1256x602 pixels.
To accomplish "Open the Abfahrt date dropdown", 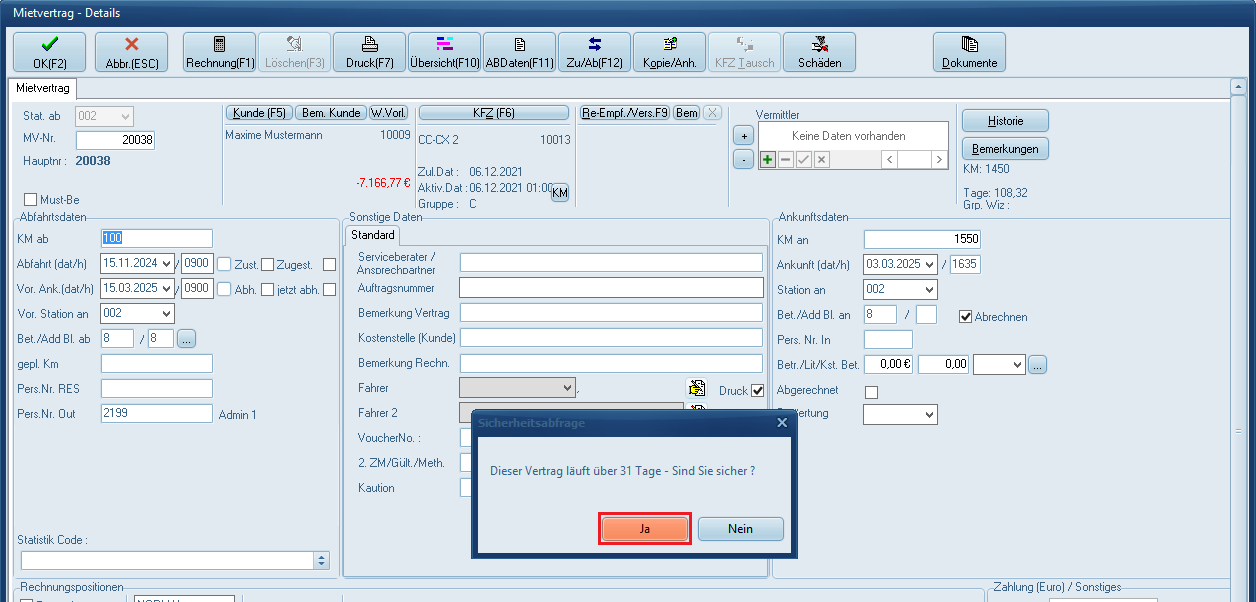I will [x=165, y=264].
